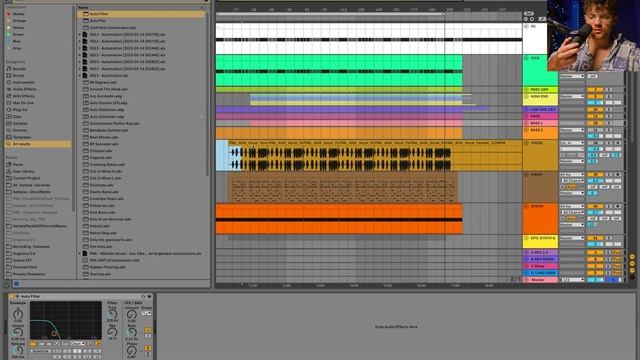Open Audio Effects in the browser
The image size is (640, 360).
click(24, 89)
